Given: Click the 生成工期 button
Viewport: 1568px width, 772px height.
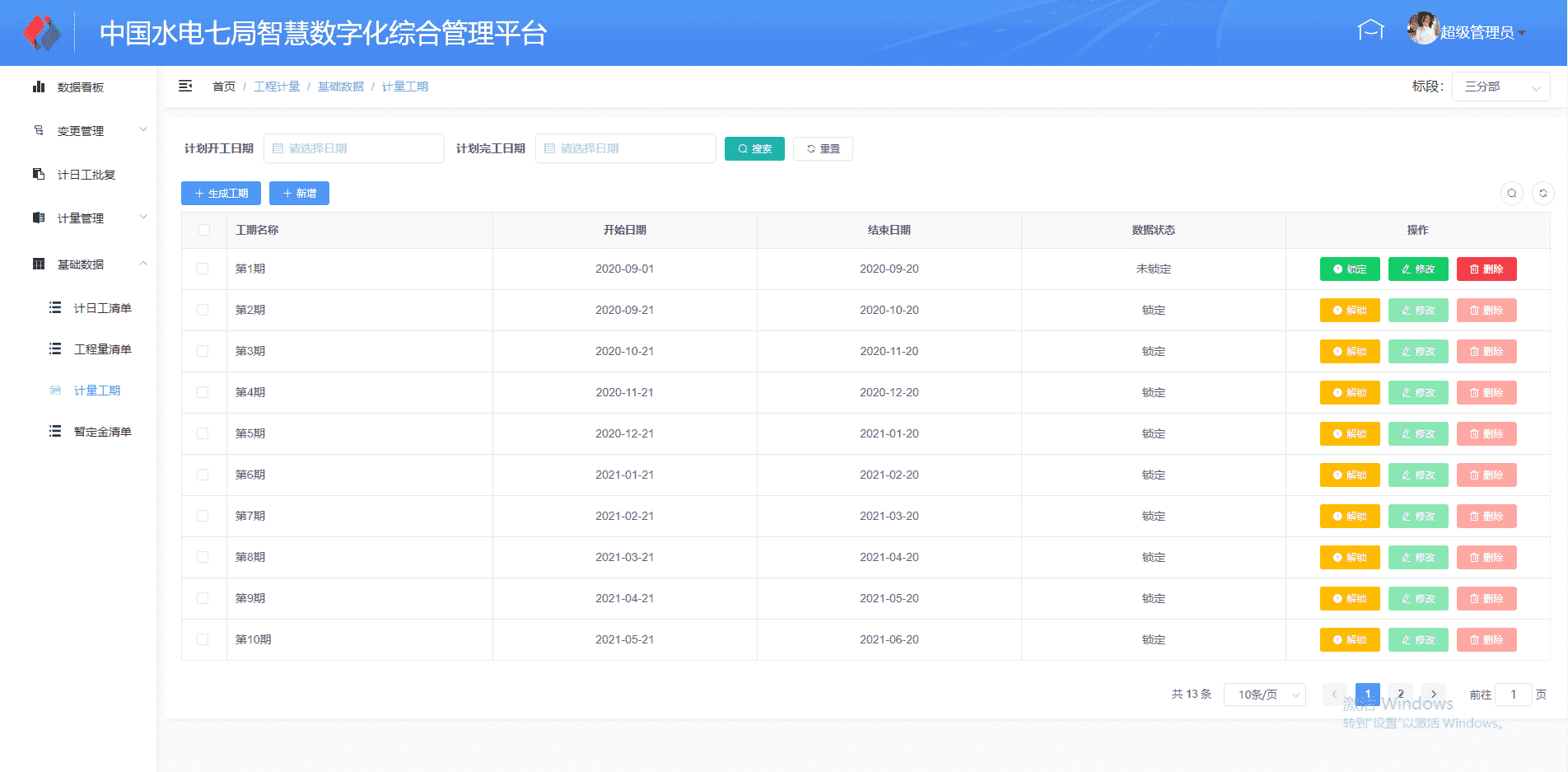Looking at the screenshot, I should [x=221, y=194].
